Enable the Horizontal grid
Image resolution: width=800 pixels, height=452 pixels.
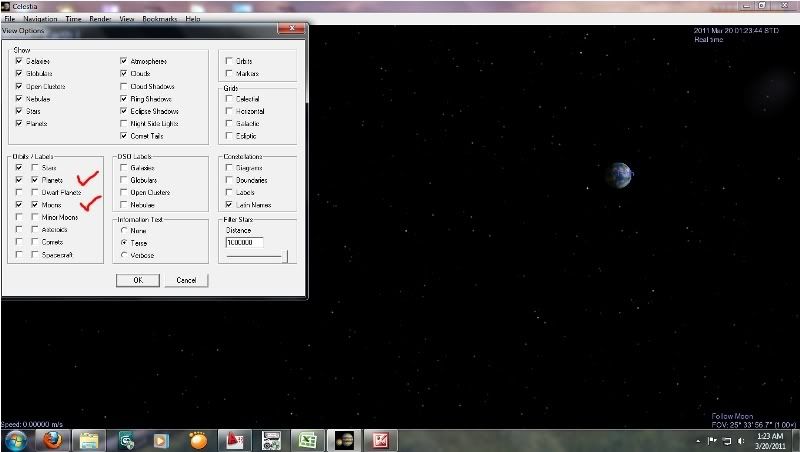(229, 111)
